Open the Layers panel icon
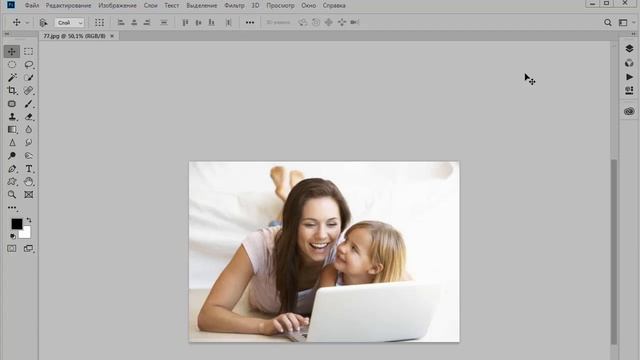The image size is (640, 360). [x=629, y=49]
